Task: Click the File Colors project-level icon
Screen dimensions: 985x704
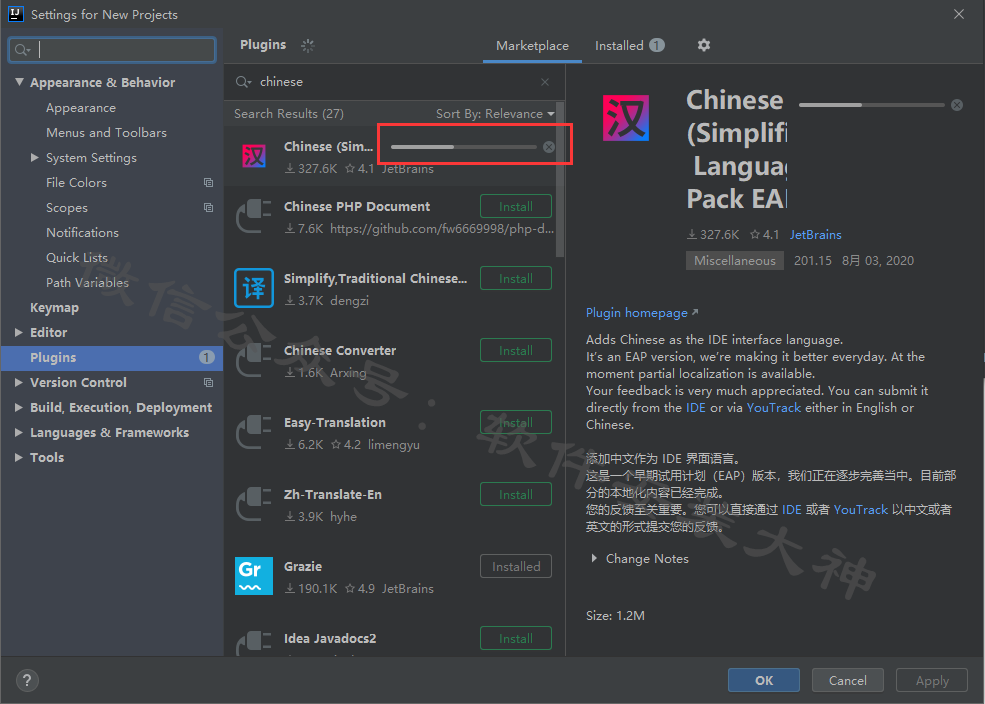Action: pyautogui.click(x=209, y=183)
